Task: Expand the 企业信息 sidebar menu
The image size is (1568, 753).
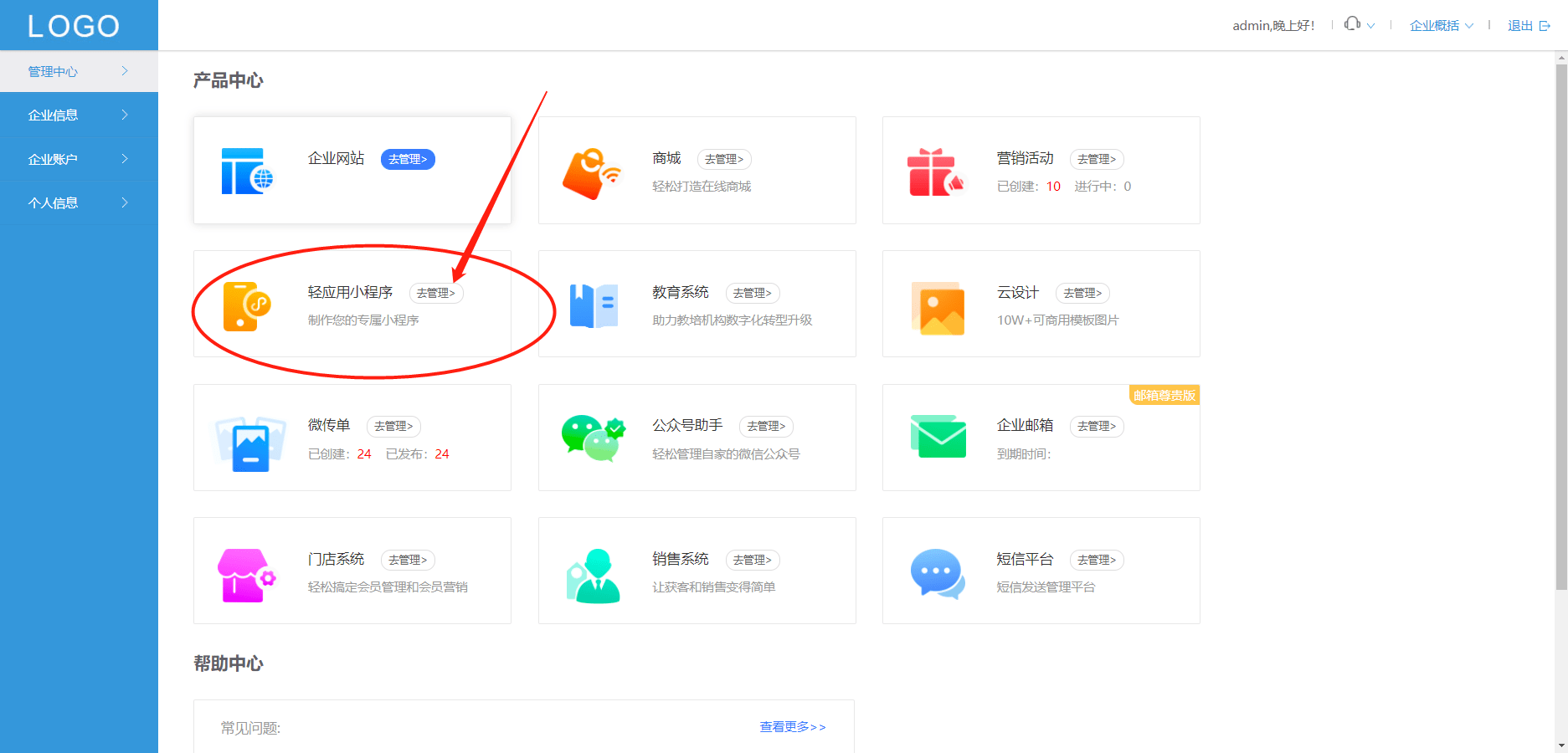Action: 79,115
